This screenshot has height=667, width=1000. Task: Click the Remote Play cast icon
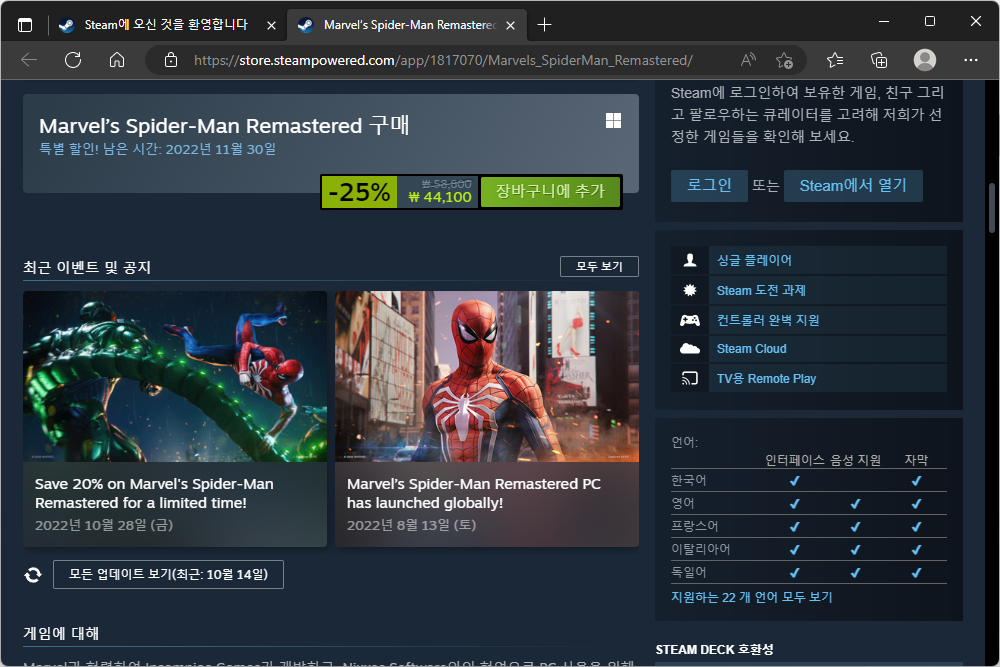tap(689, 379)
